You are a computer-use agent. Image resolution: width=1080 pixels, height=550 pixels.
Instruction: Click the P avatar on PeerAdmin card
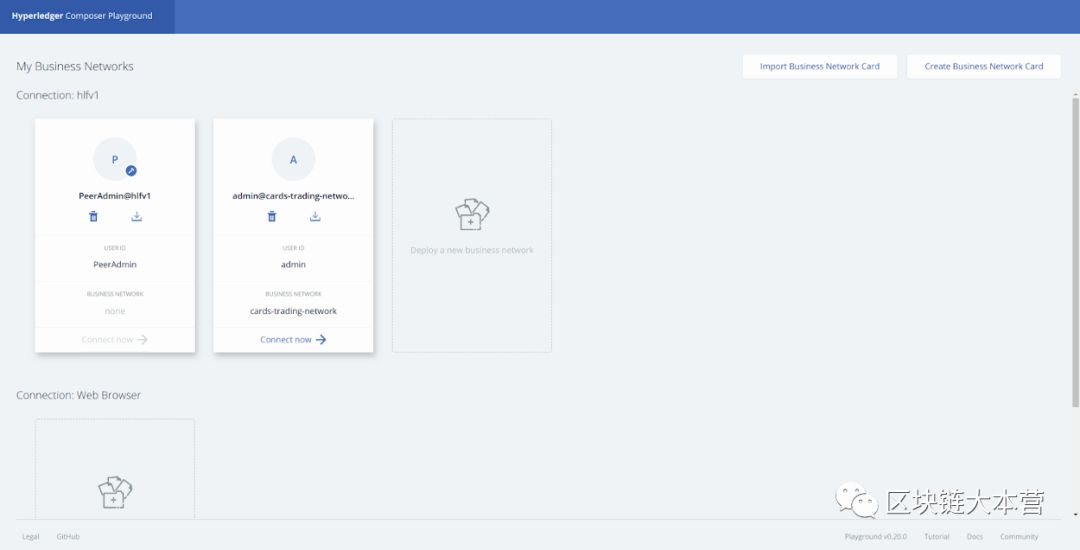[x=115, y=159]
